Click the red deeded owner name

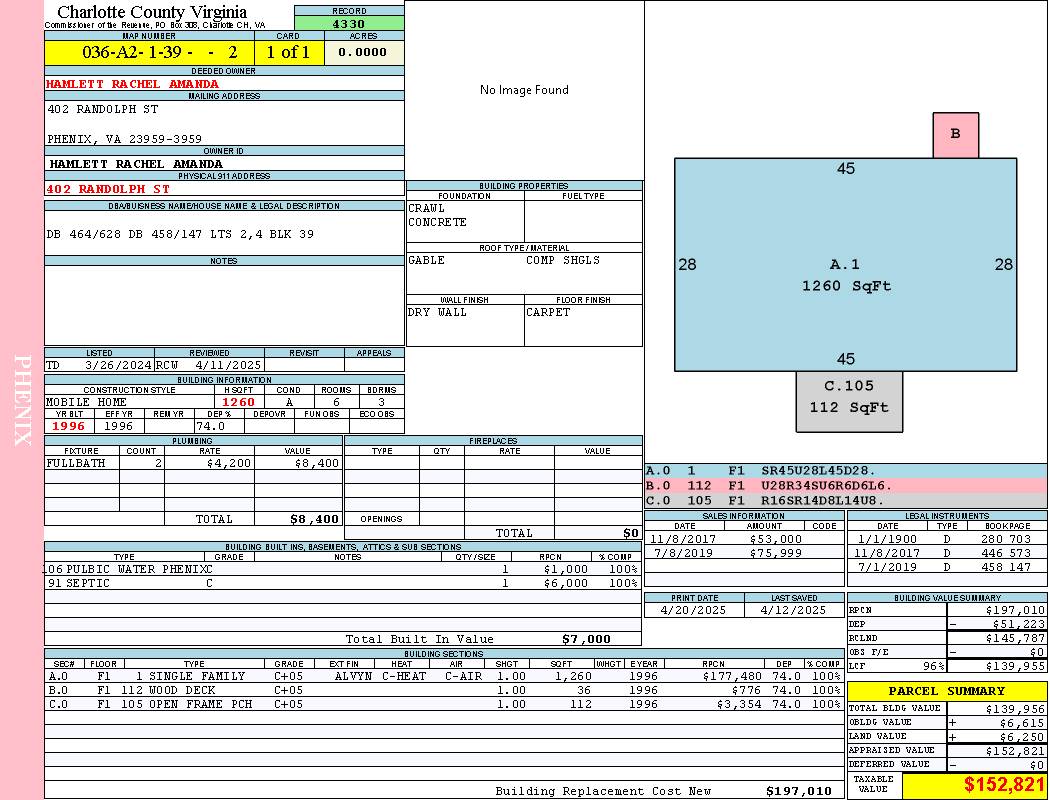coord(132,84)
